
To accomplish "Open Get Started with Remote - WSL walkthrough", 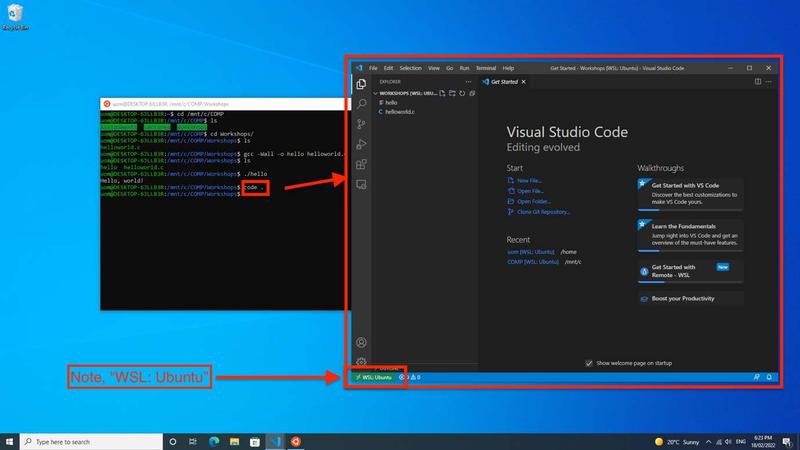I will click(x=690, y=271).
